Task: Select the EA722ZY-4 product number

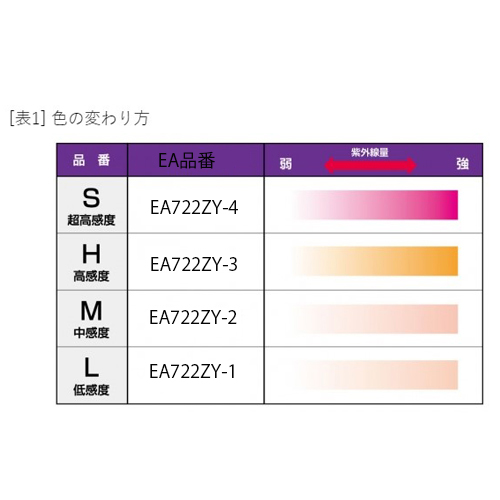Action: tap(194, 207)
